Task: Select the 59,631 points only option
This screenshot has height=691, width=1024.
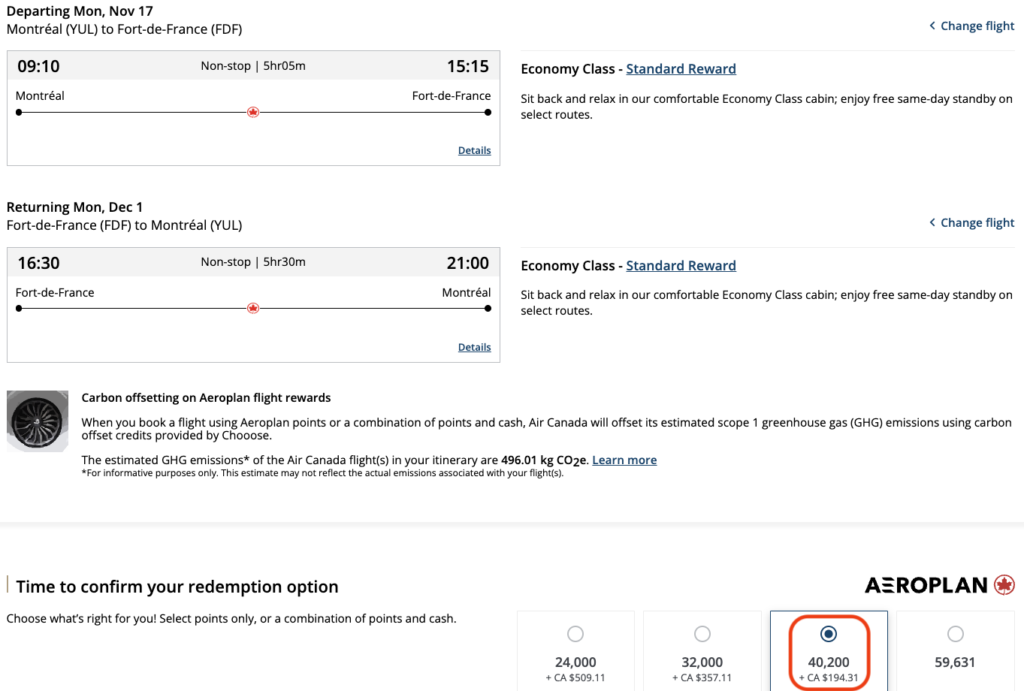Action: tap(955, 634)
